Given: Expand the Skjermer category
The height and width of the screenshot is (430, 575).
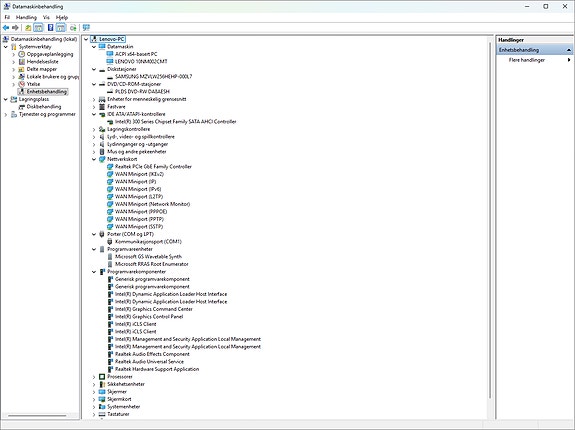Looking at the screenshot, I should click(94, 392).
